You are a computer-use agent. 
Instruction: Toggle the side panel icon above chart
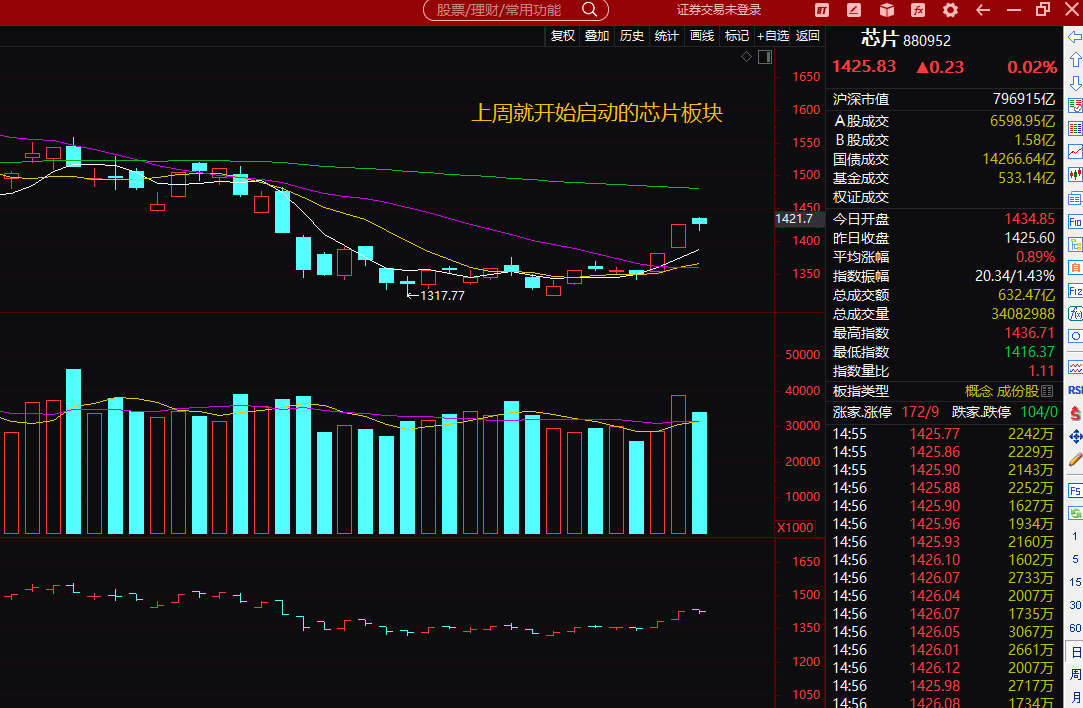pos(765,57)
